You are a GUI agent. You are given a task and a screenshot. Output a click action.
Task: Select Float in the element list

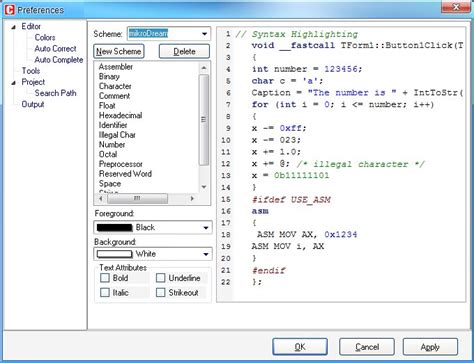(x=107, y=106)
